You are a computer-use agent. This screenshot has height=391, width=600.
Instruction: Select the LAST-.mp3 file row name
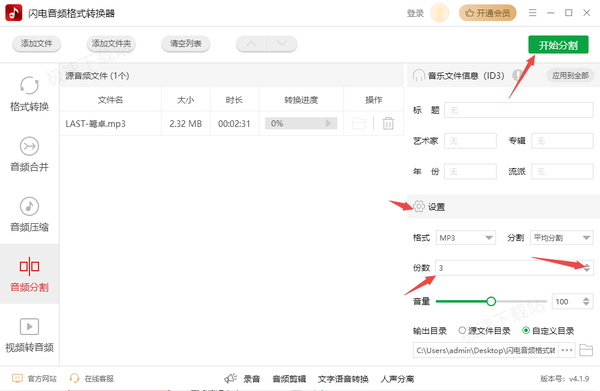point(95,124)
